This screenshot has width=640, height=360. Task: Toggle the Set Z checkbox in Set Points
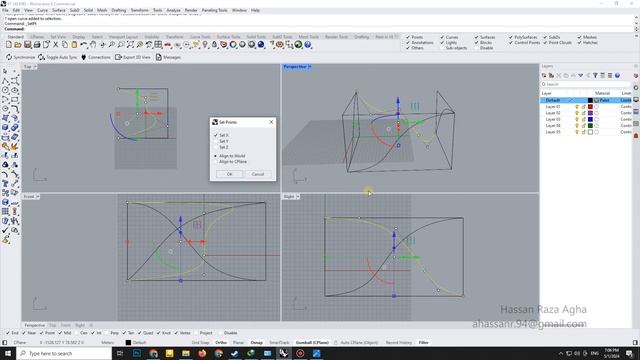(216, 147)
